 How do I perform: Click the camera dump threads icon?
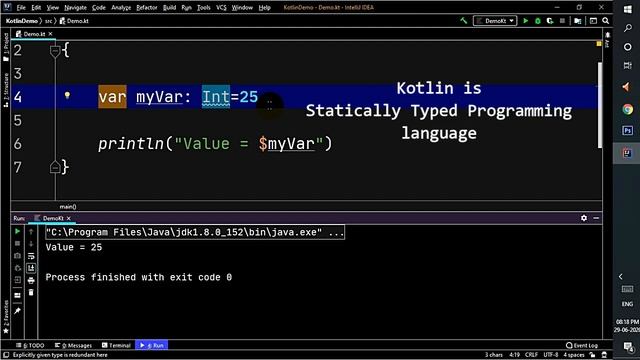click(17, 256)
